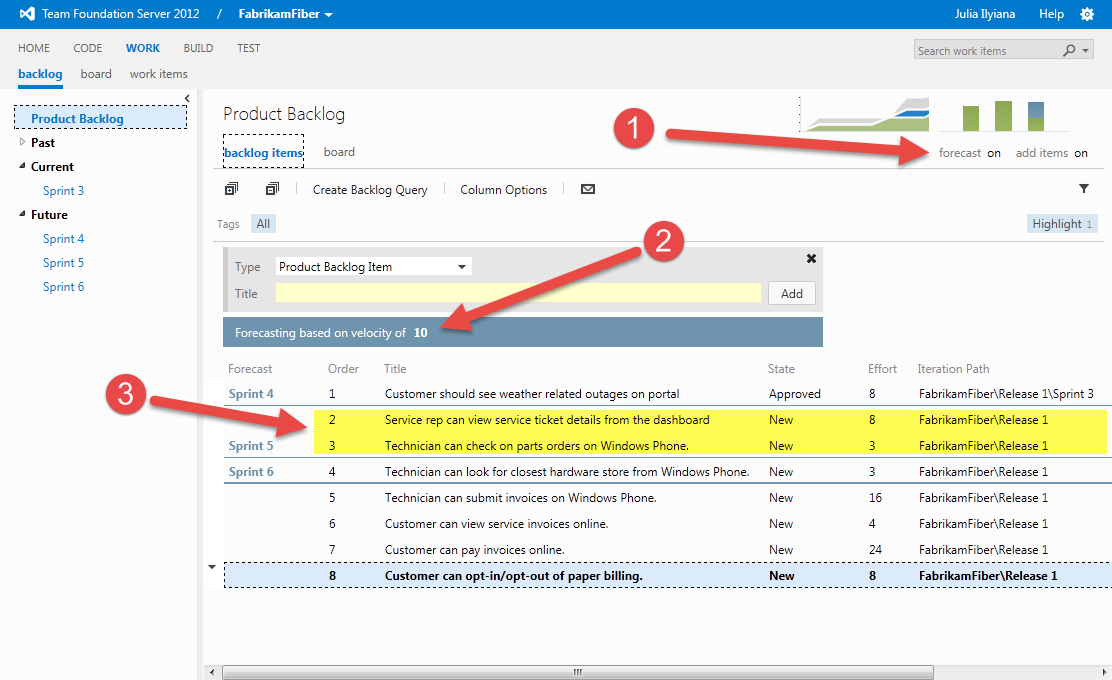
Task: Click the Julia Ilyiana user name
Action: click(x=984, y=14)
